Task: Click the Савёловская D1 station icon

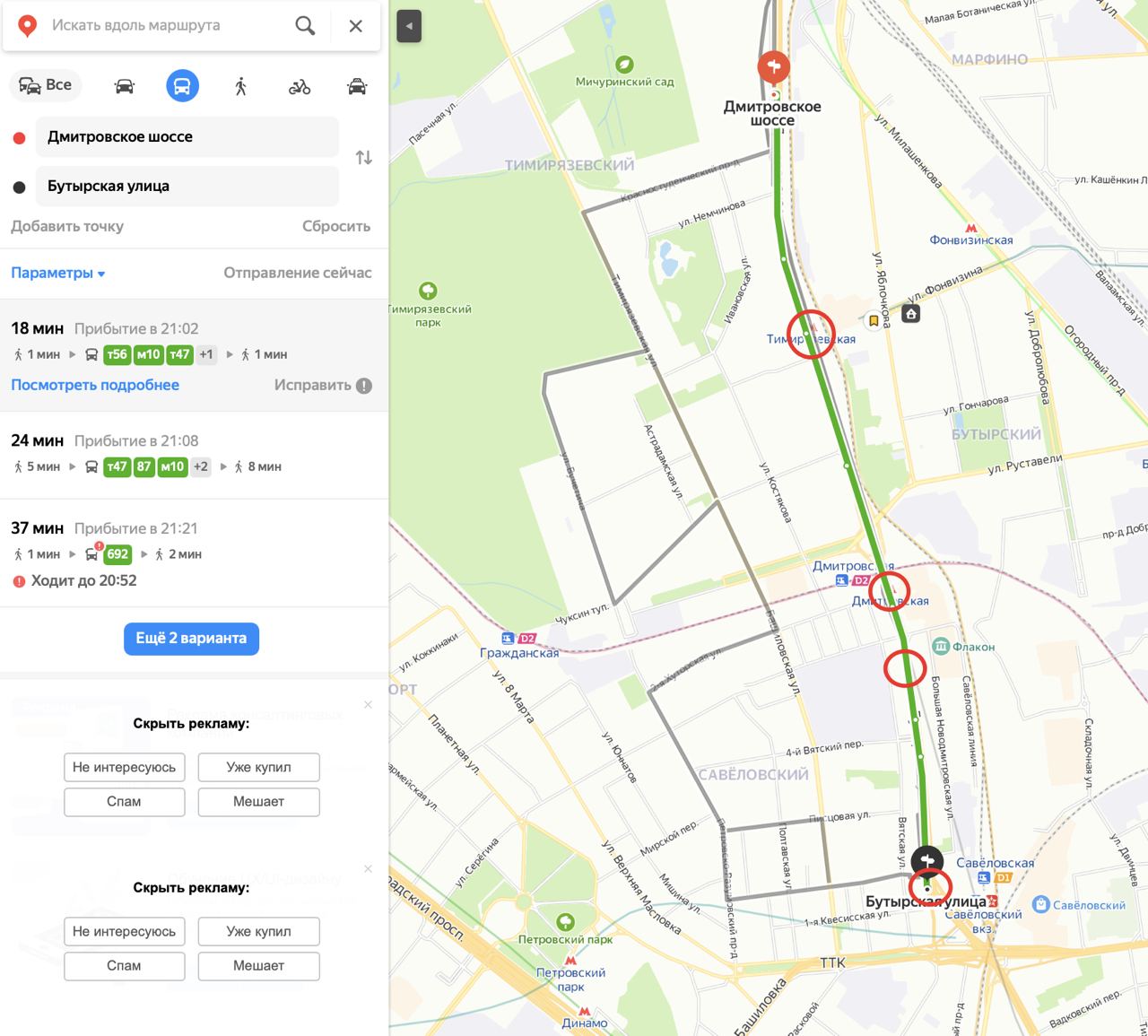Action: point(995,876)
